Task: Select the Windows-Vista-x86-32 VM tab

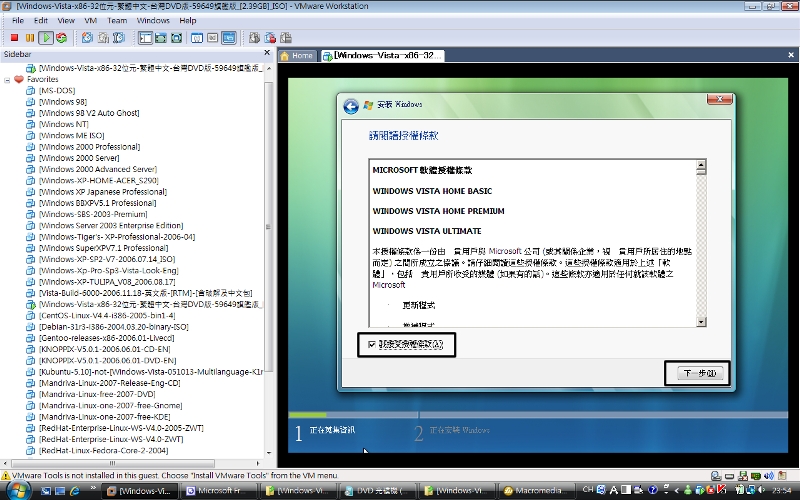Action: click(x=383, y=56)
